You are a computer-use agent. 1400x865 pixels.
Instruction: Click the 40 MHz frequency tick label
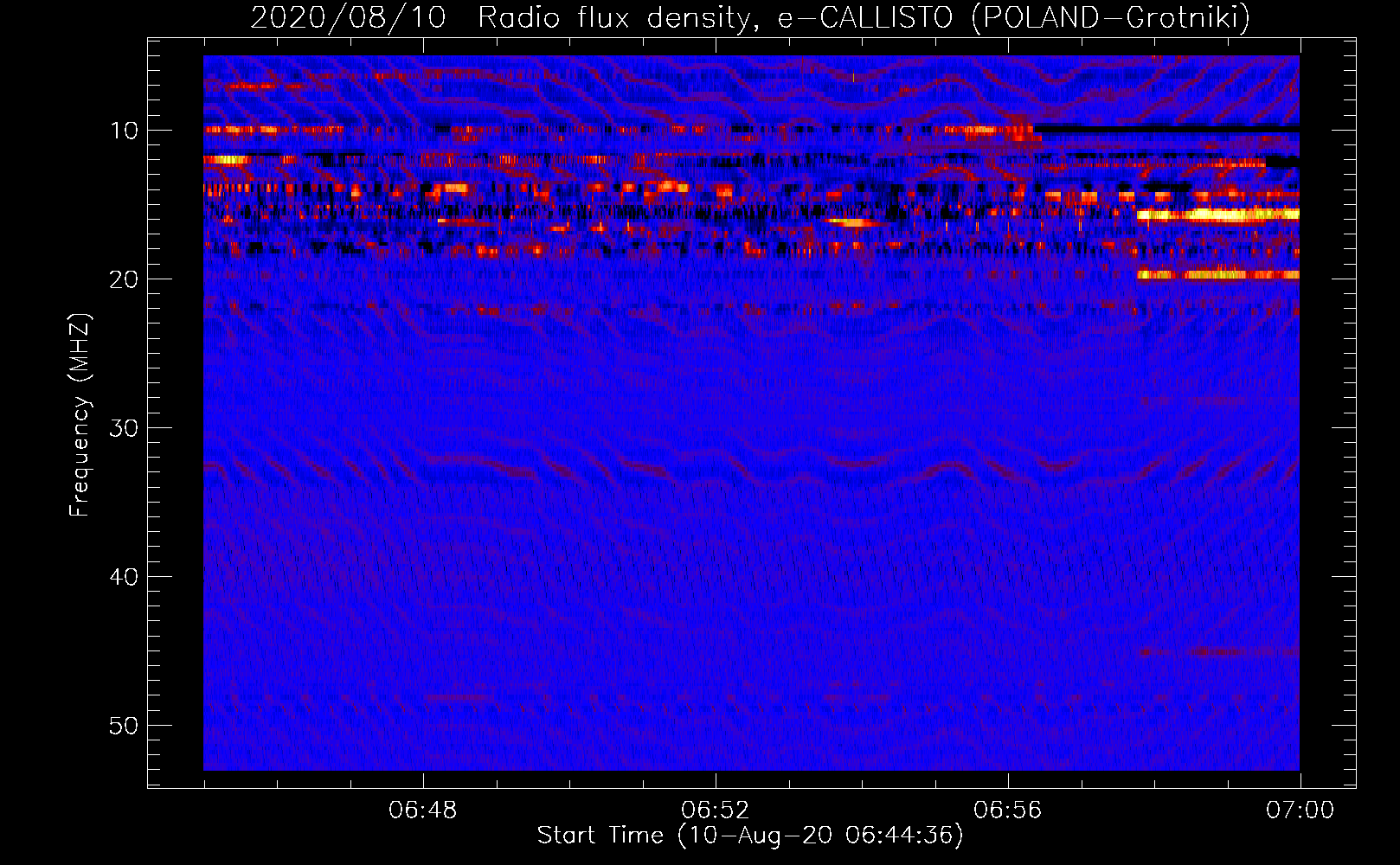[x=125, y=577]
